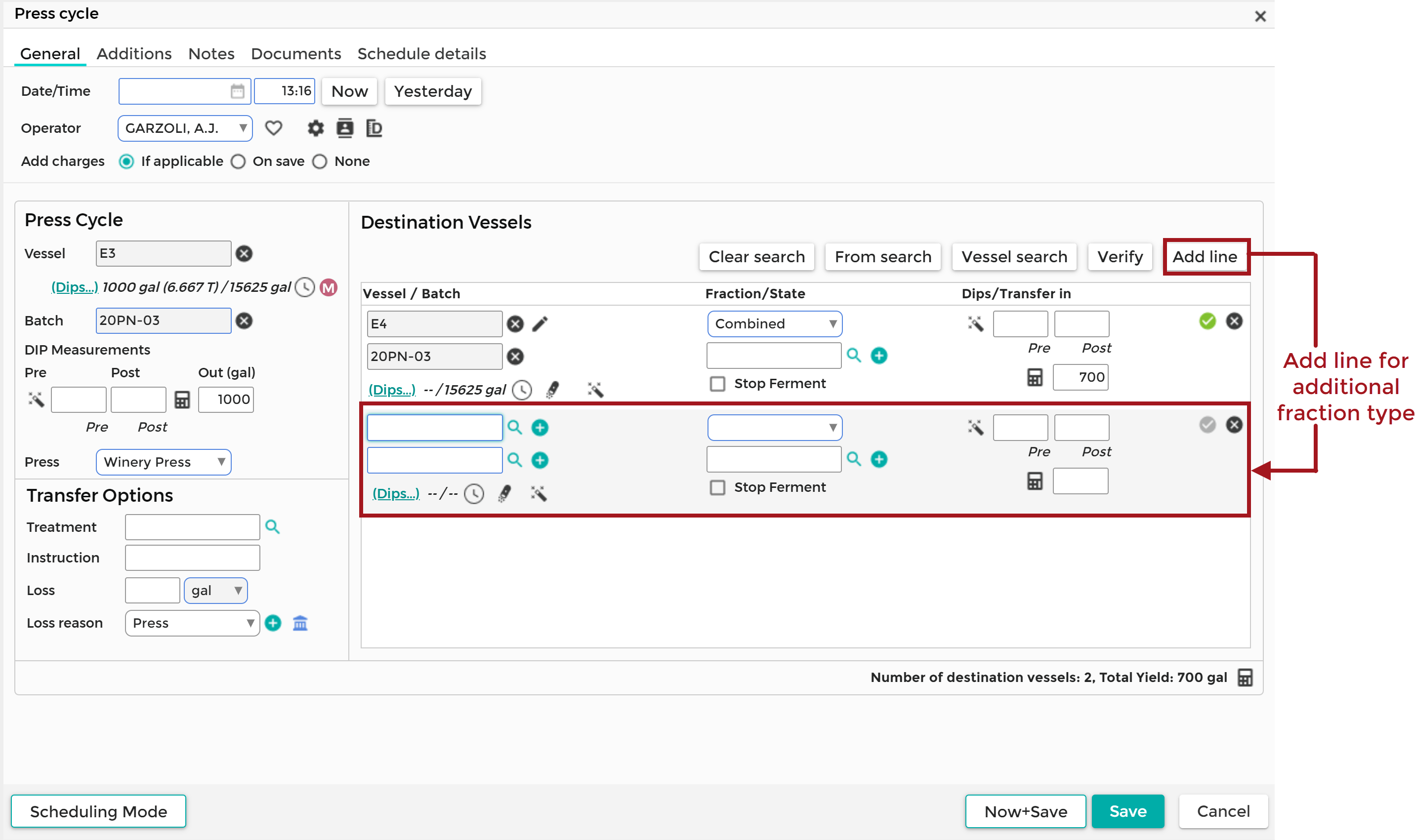Open the Out (gal) calculator icon
Viewport: 1415px width, 840px height.
[182, 400]
